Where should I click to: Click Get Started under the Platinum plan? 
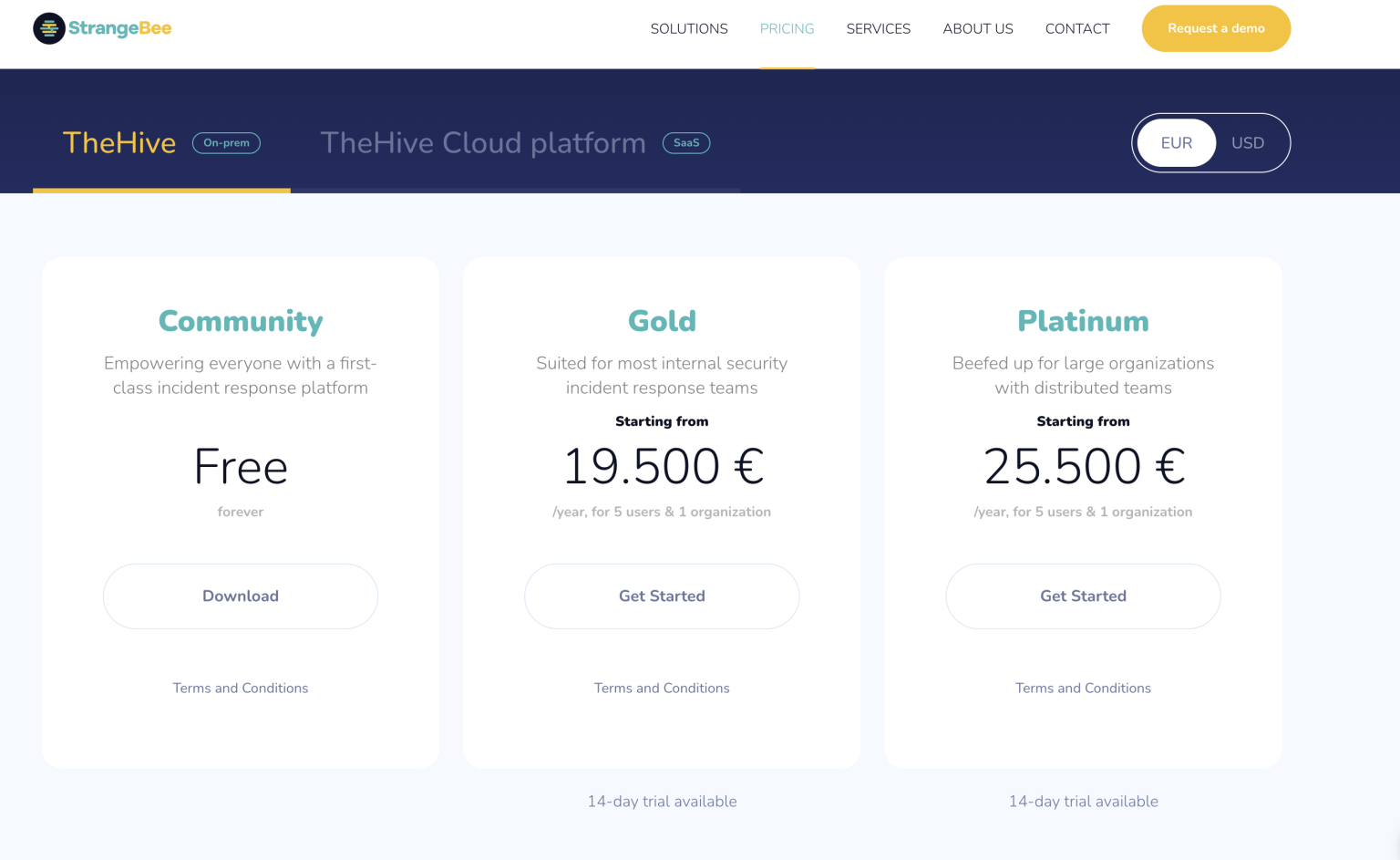tap(1083, 596)
